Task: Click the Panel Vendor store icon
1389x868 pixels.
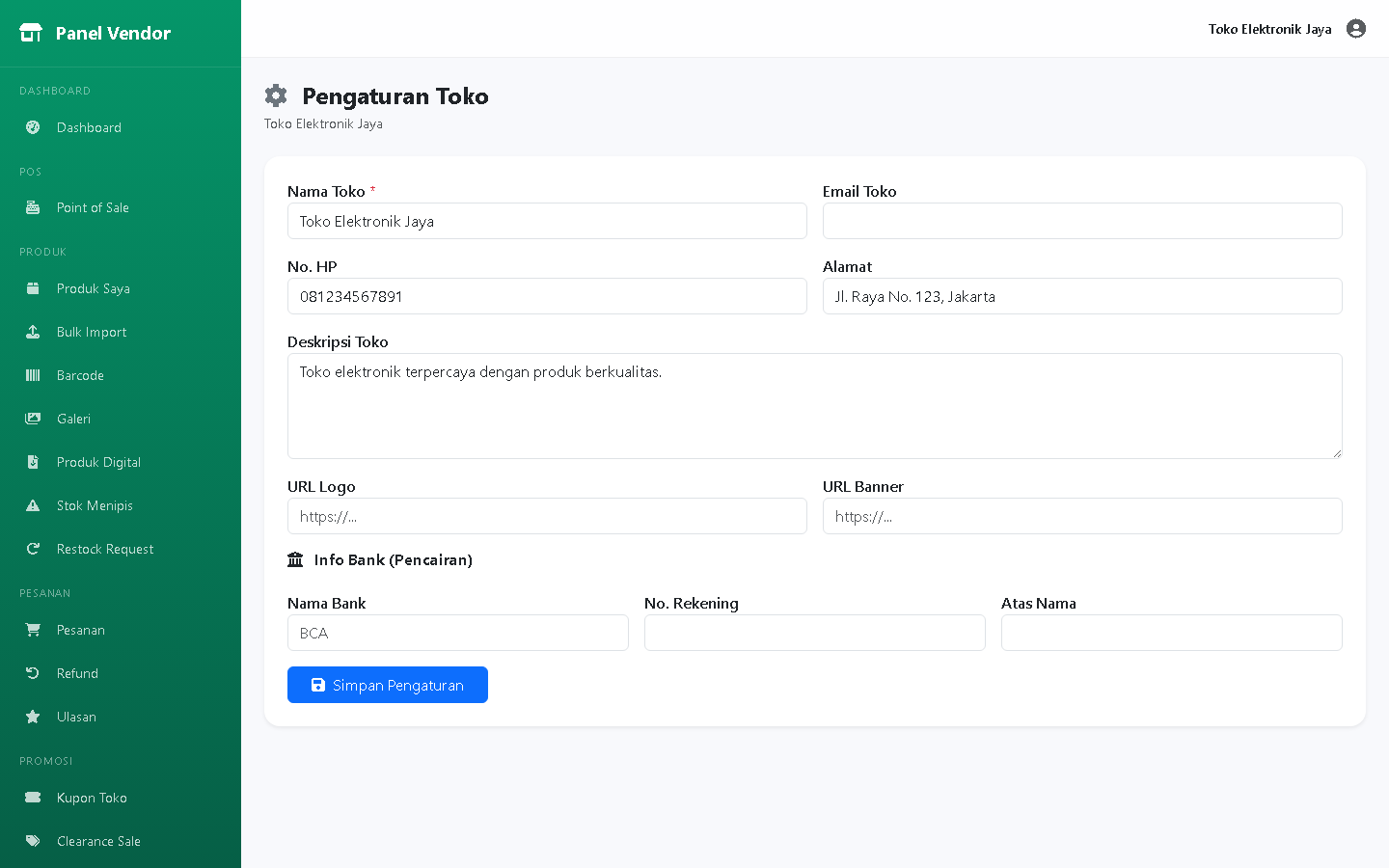Action: 31,33
